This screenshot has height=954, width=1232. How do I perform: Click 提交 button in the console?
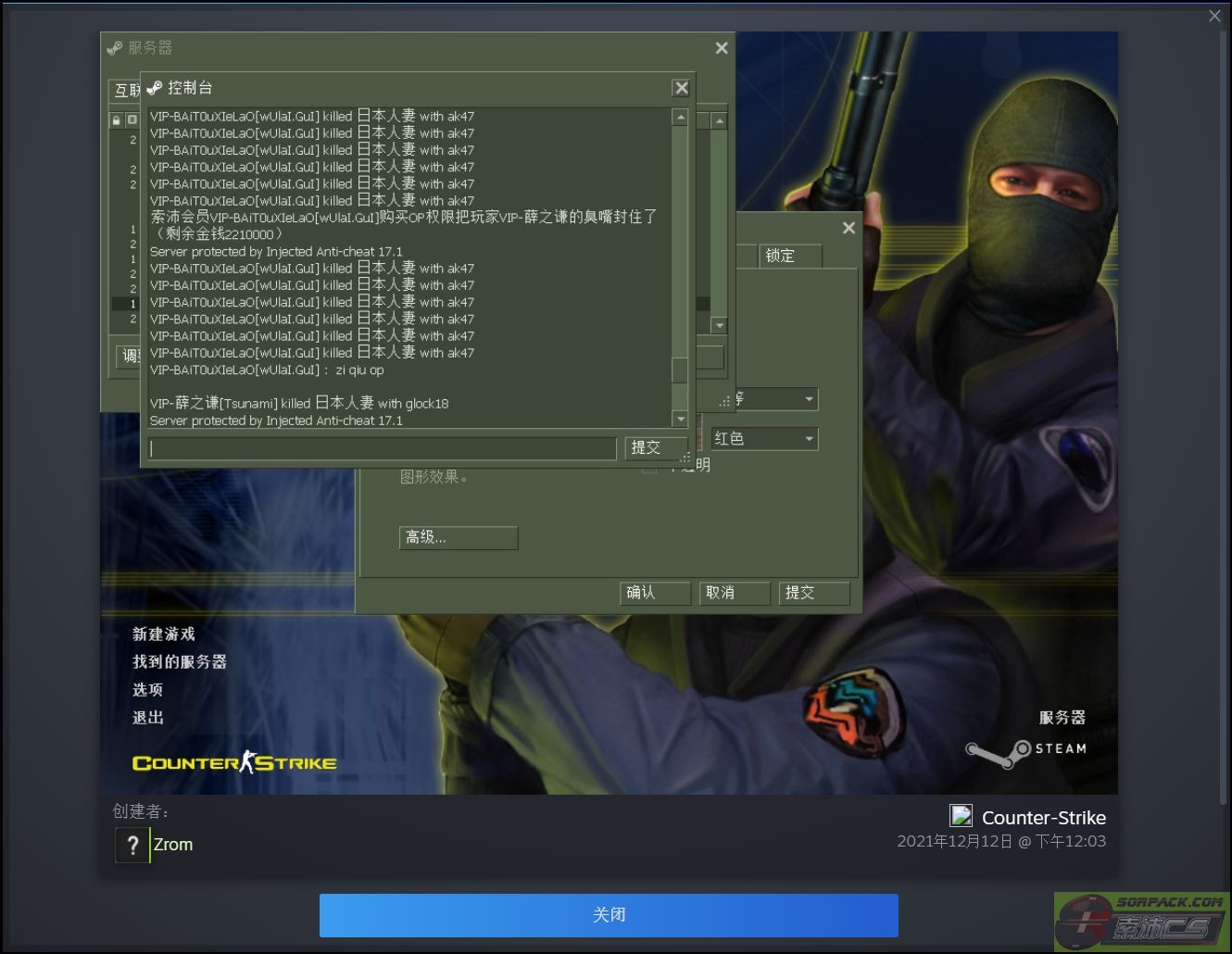[x=656, y=448]
